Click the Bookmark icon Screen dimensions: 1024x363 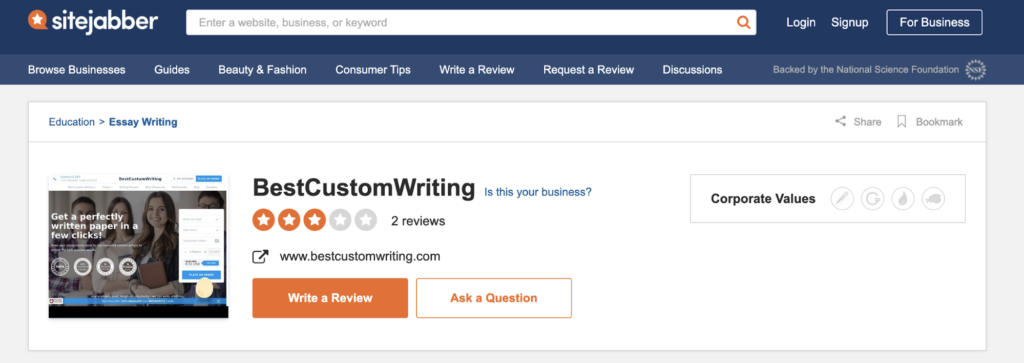click(x=902, y=121)
